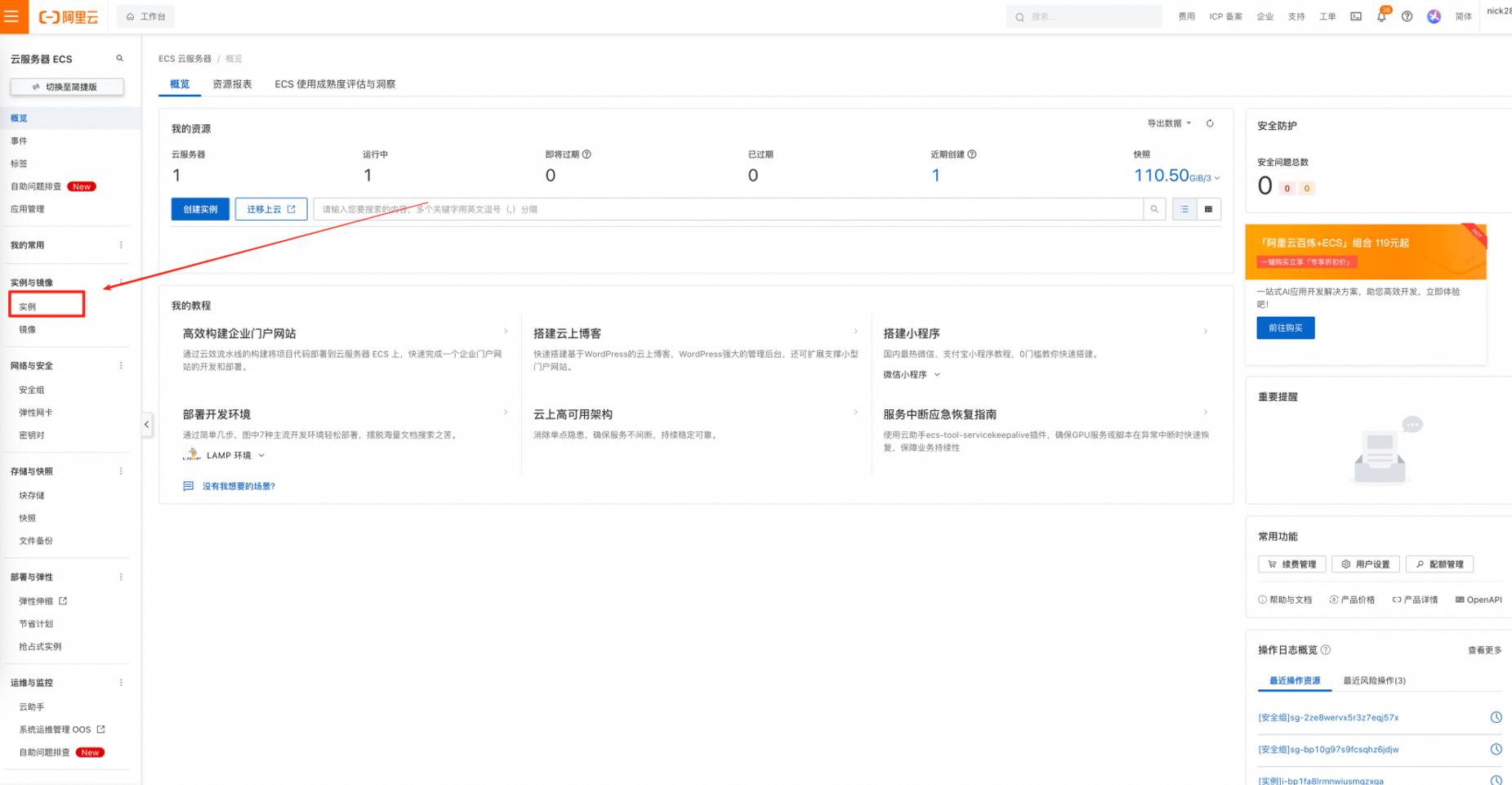
Task: Click the help question mark in header
Action: click(x=1407, y=16)
